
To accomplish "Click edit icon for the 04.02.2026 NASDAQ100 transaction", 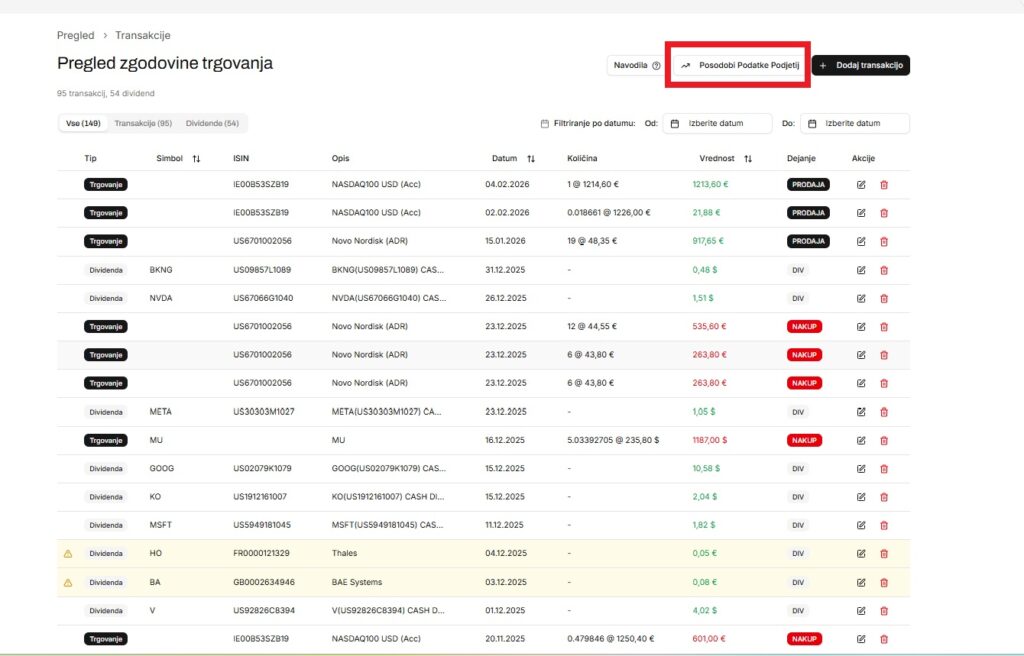I will [861, 185].
